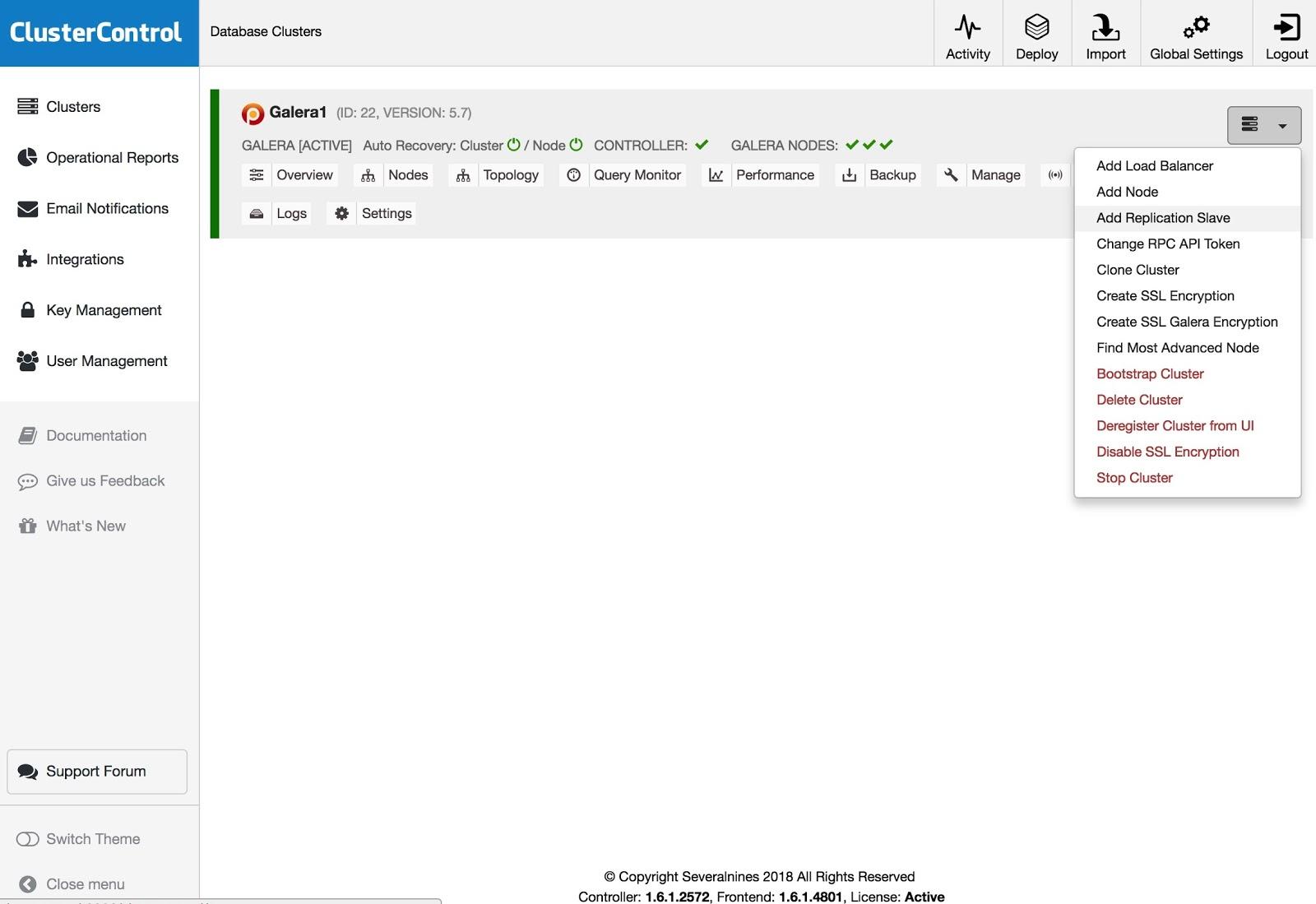Choose Disable SSL Encryption

[x=1167, y=452]
